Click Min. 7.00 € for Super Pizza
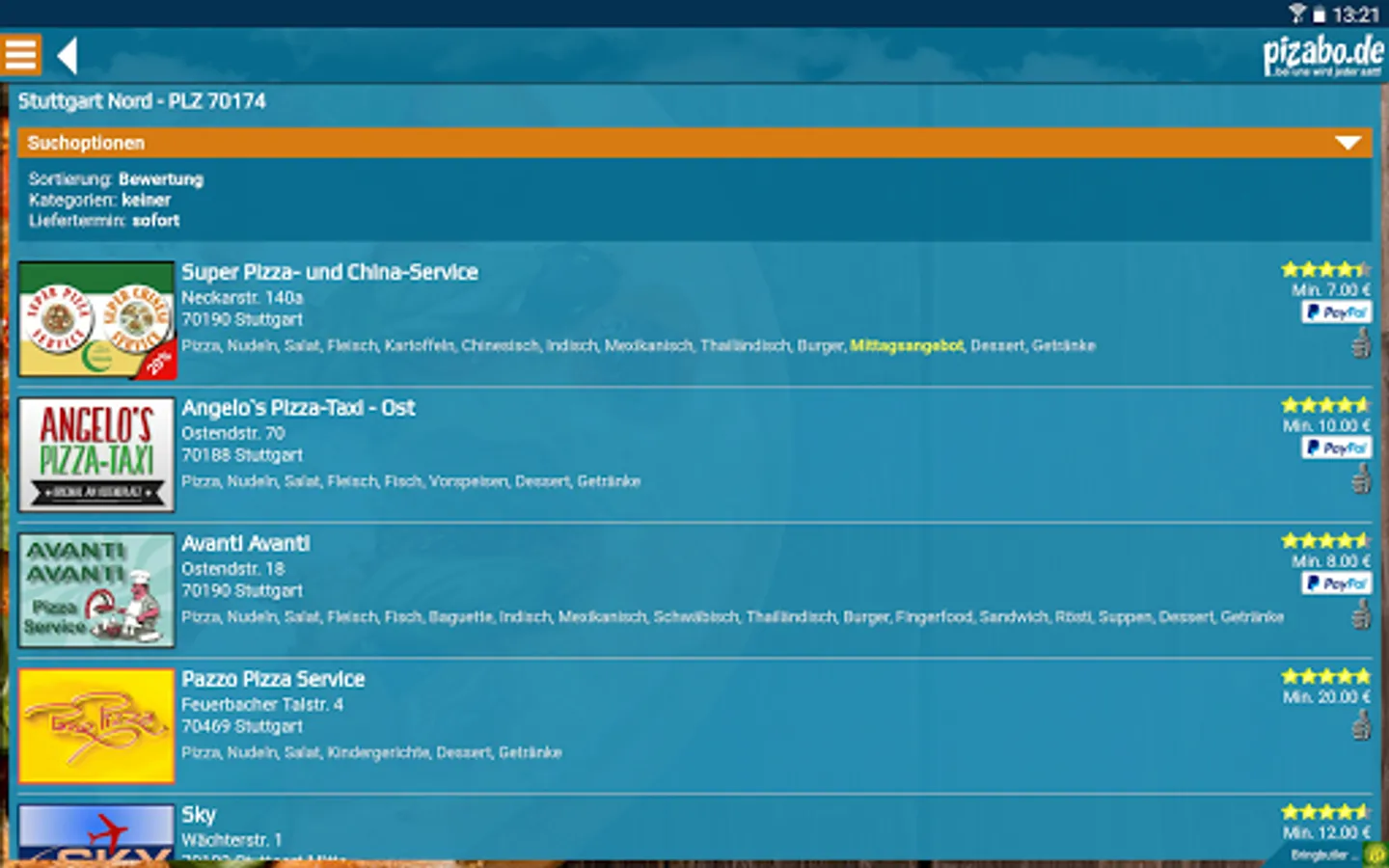 click(1331, 289)
